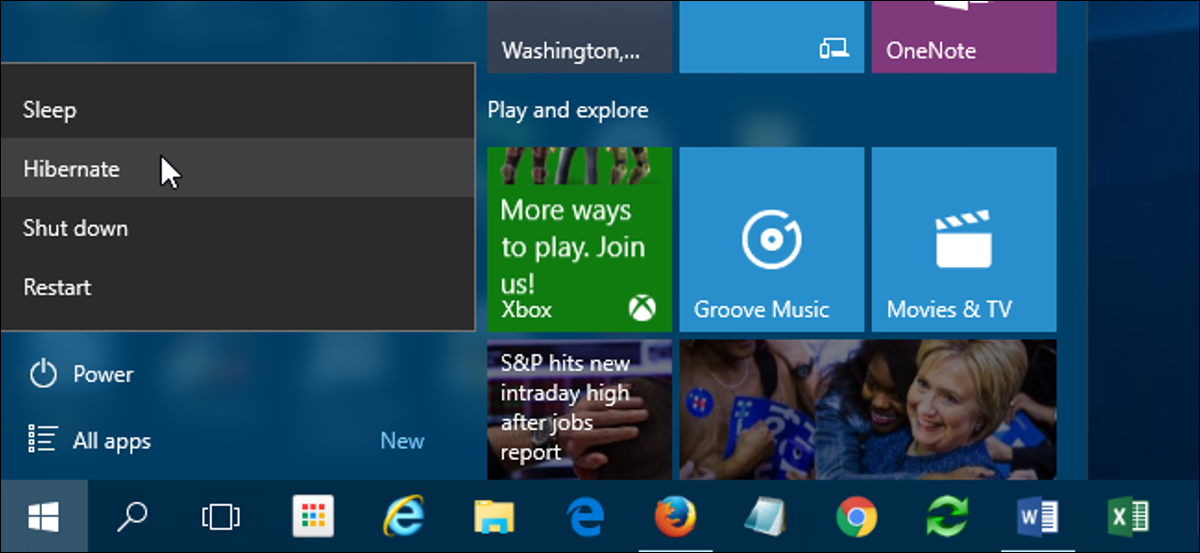The height and width of the screenshot is (553, 1200).
Task: Click the Power button in Start menu
Action: point(81,374)
